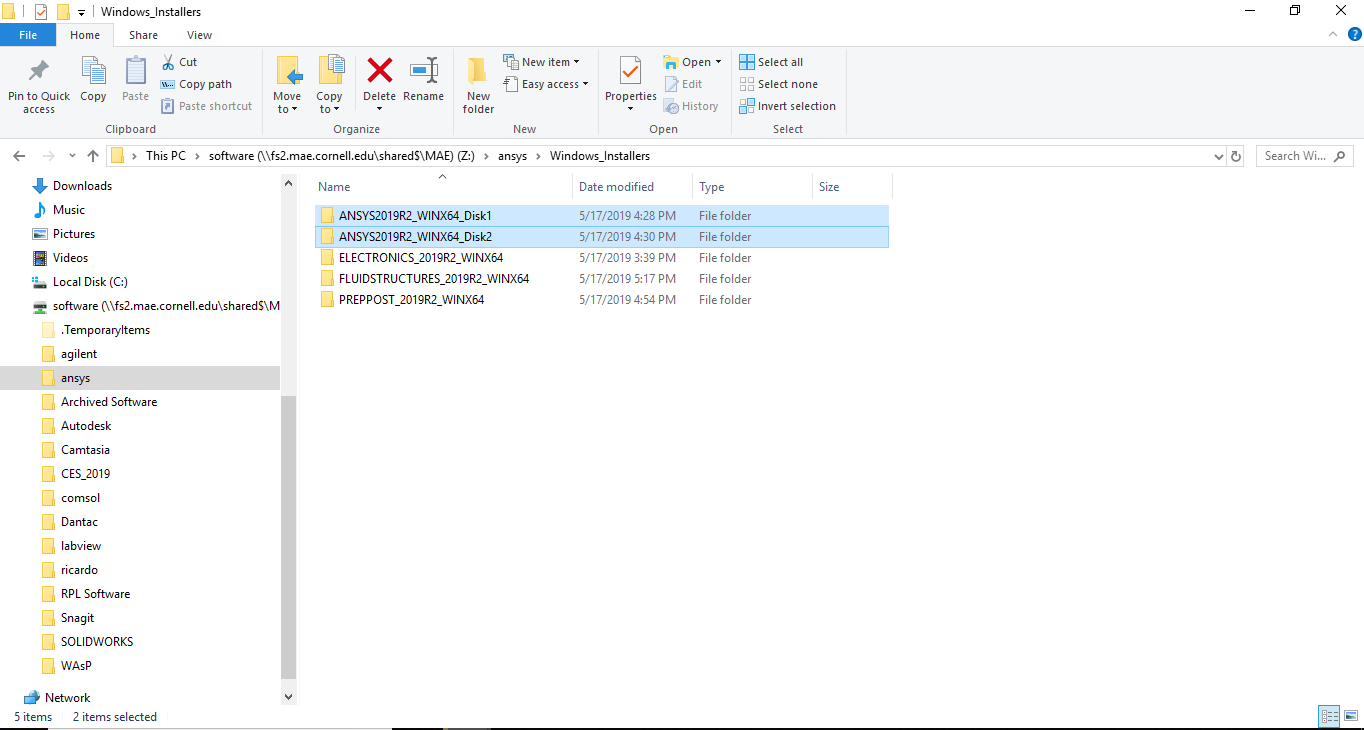The image size is (1364, 730).
Task: Open the New item dropdown
Action: point(541,62)
